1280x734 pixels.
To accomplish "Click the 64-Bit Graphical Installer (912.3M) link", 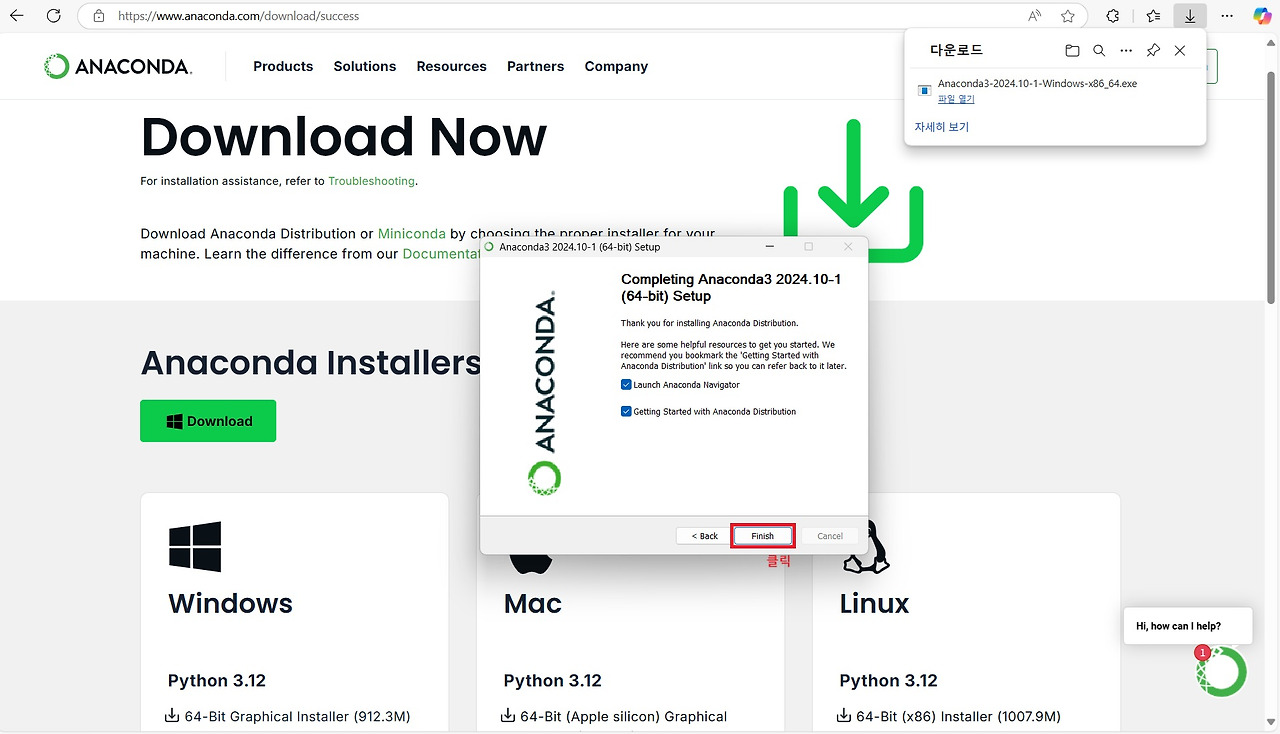I will 297,716.
